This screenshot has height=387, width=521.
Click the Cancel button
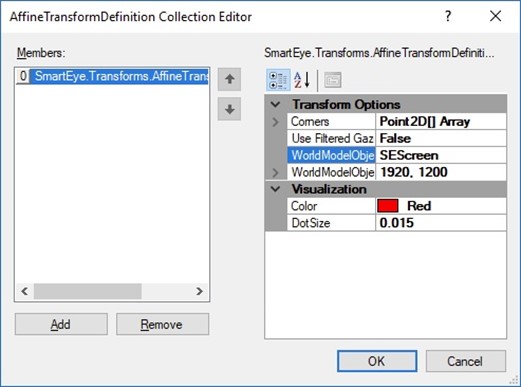coord(466,361)
